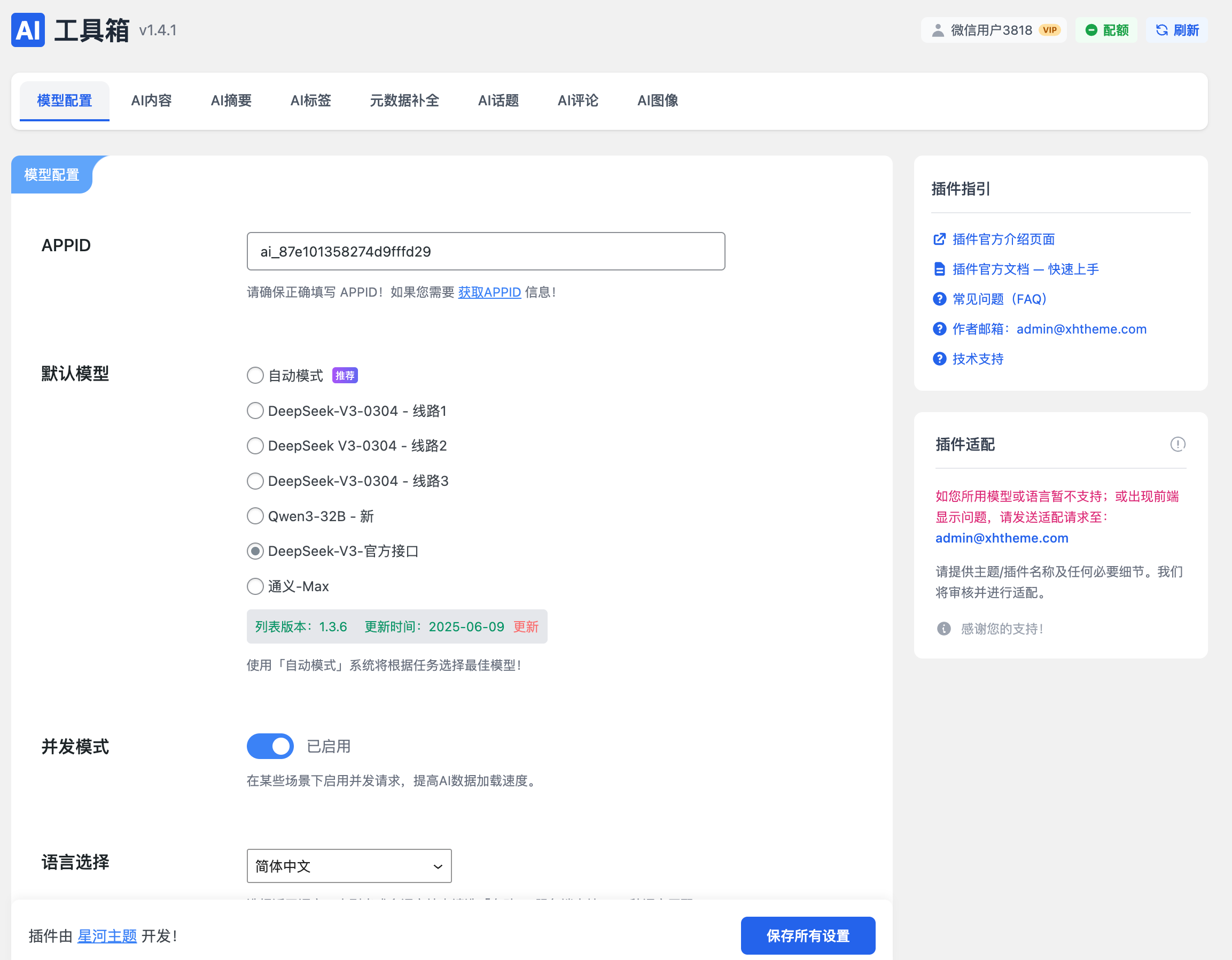Click the external link icon beside 插件官方介绍页面
The width and height of the screenshot is (1232, 960).
pyautogui.click(x=939, y=239)
